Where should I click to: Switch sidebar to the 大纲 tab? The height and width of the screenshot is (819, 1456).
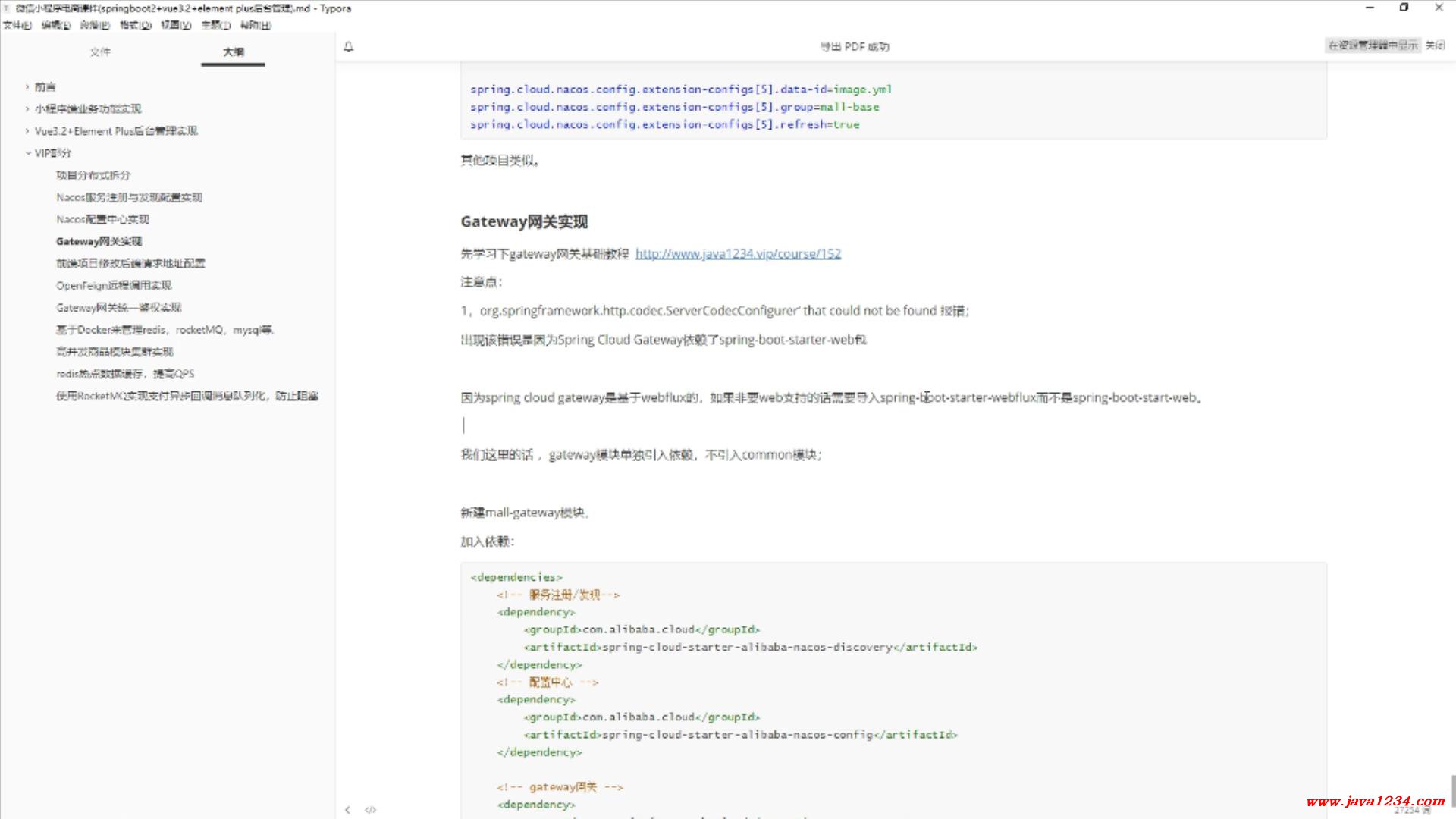pyautogui.click(x=234, y=52)
